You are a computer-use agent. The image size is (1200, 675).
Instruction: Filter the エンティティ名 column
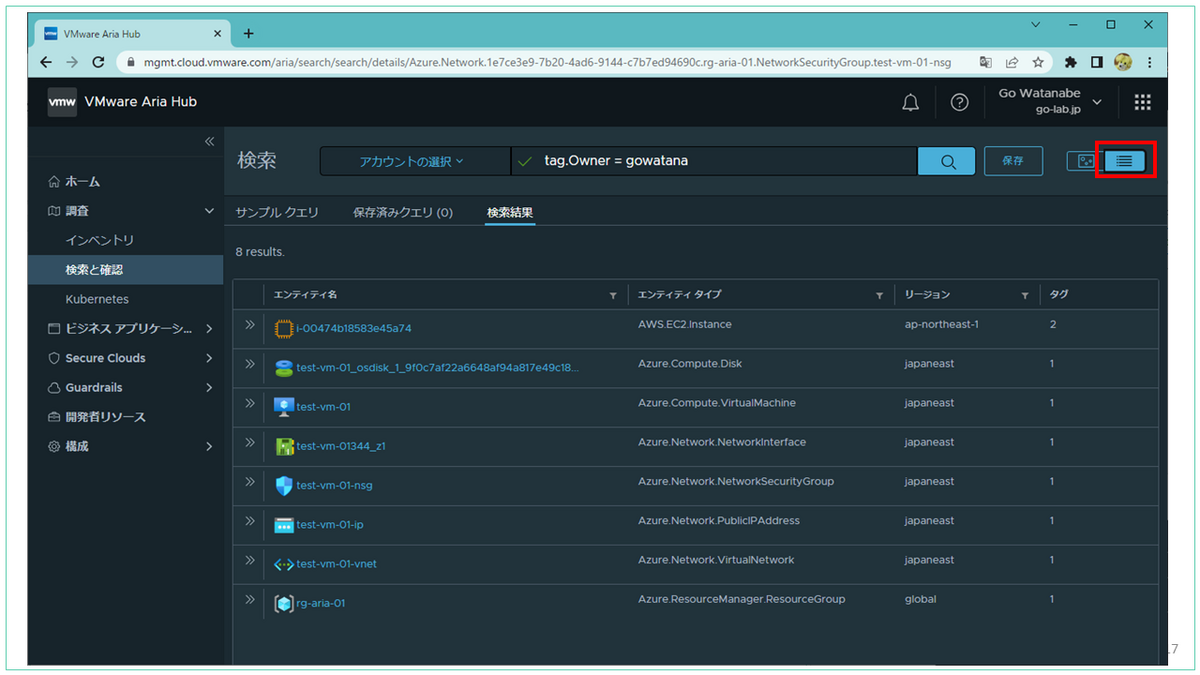click(x=613, y=296)
